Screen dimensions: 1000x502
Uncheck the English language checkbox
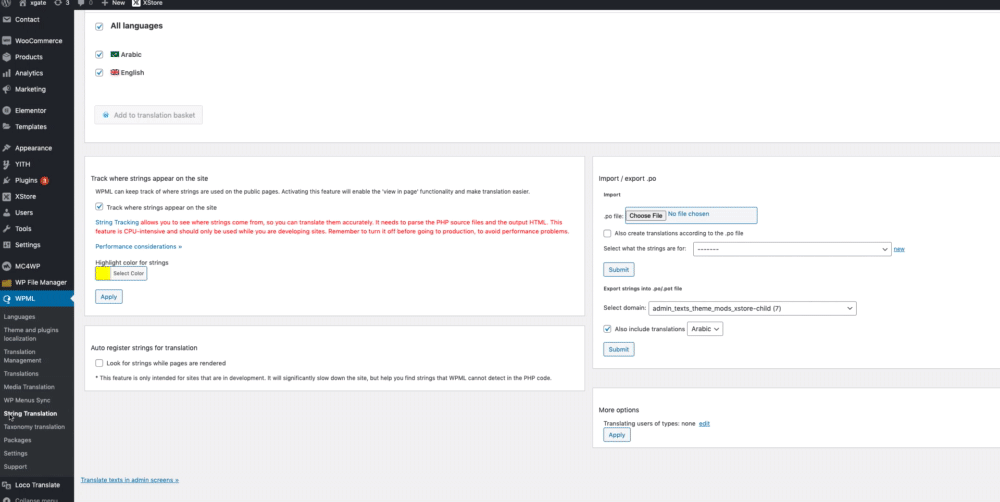[x=99, y=73]
